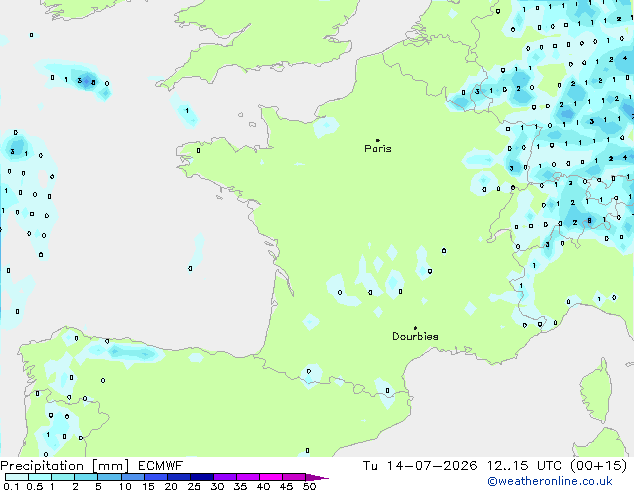Click the magenta 45 mm legend swatch
The image size is (634, 490).
pyautogui.click(x=294, y=477)
